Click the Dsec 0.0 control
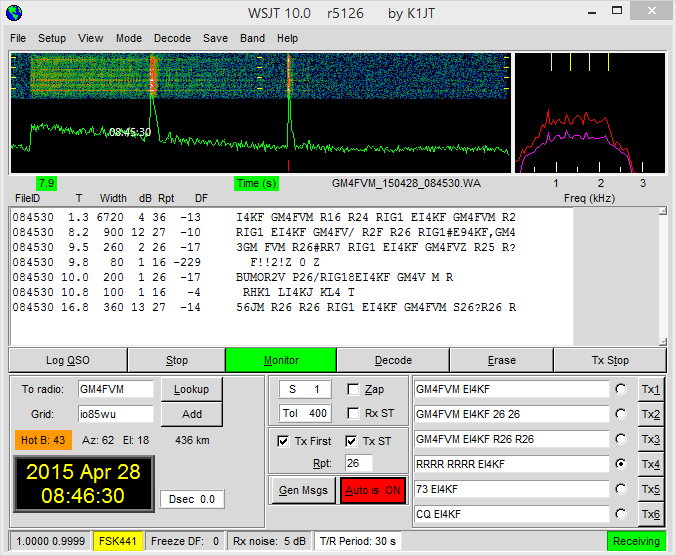The image size is (676, 556). coord(192,499)
